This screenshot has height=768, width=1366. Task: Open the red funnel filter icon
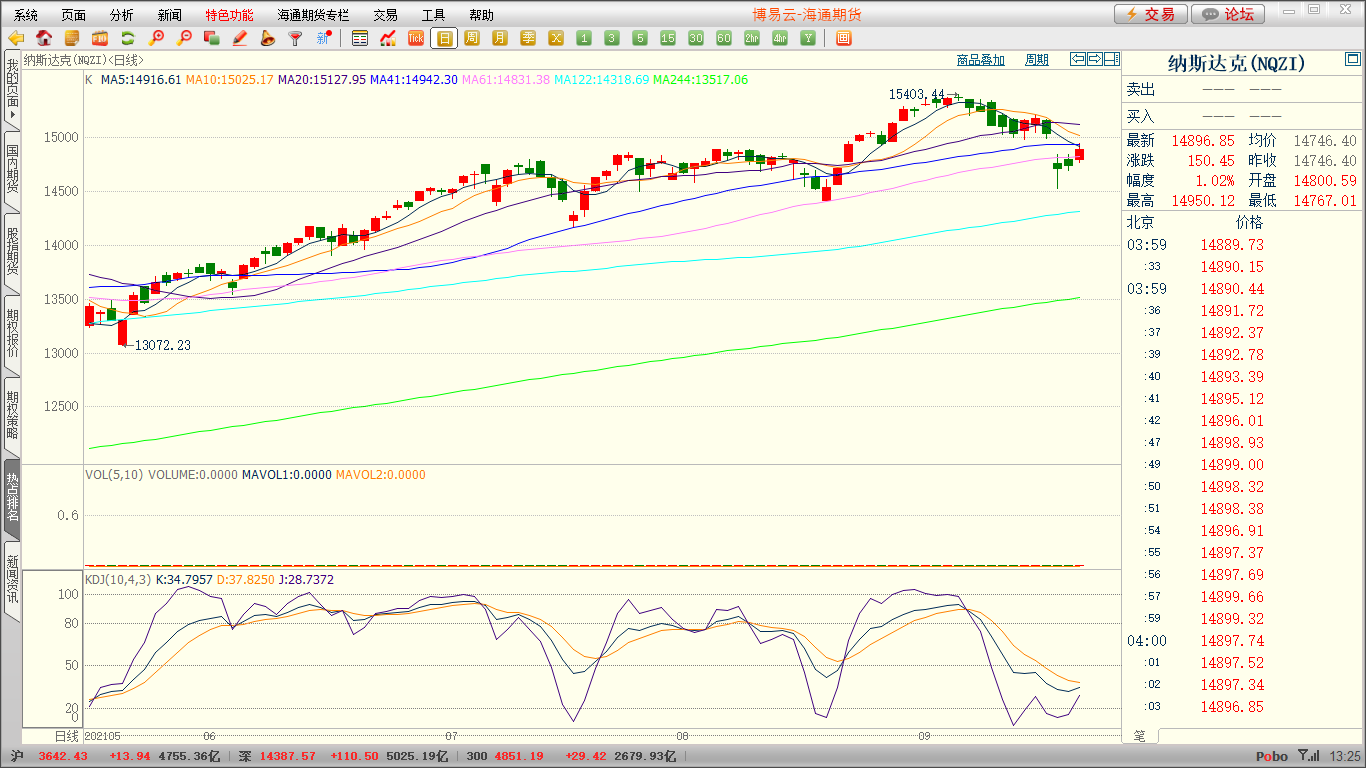pos(295,38)
